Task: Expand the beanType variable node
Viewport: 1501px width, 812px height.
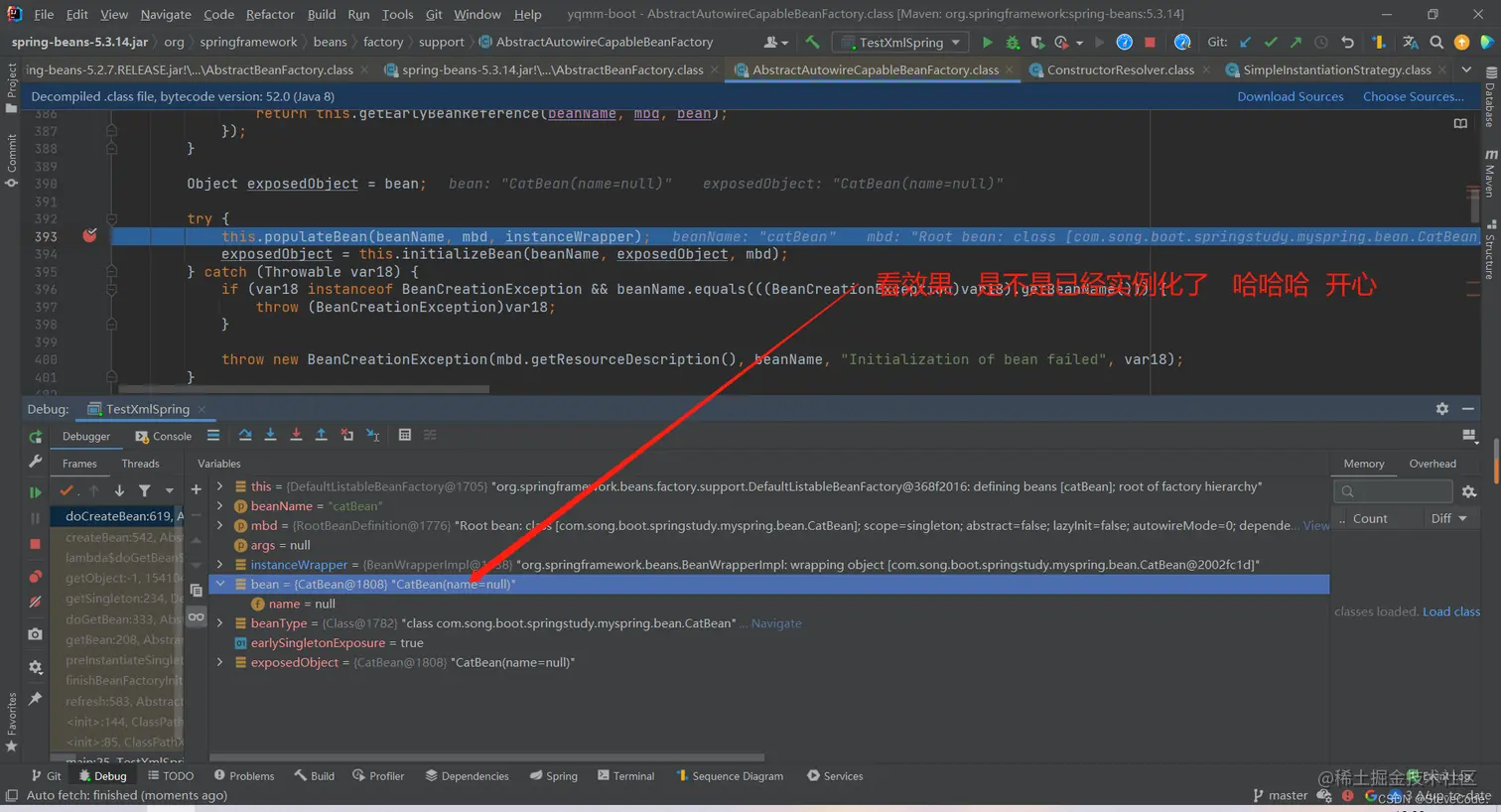Action: [x=220, y=623]
